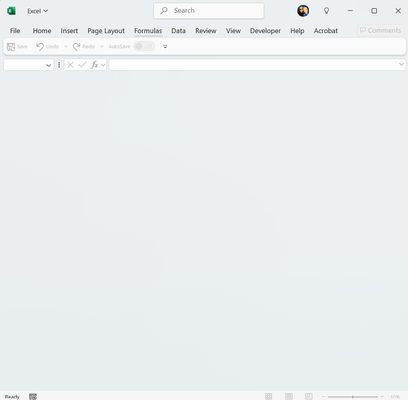This screenshot has width=408, height=400.
Task: Expand the formula bar chevron
Action: point(401,64)
